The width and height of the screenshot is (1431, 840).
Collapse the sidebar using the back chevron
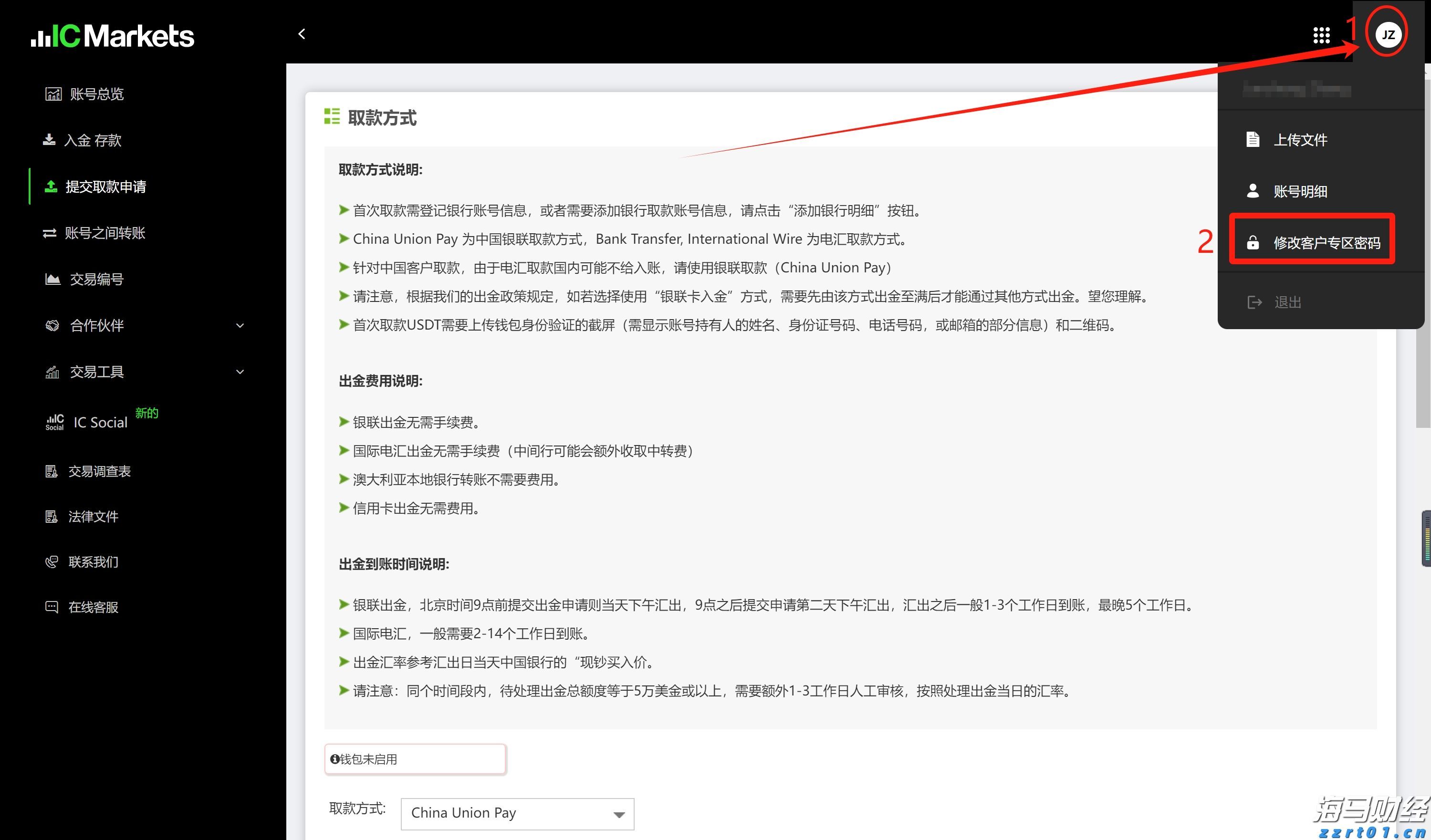302,33
